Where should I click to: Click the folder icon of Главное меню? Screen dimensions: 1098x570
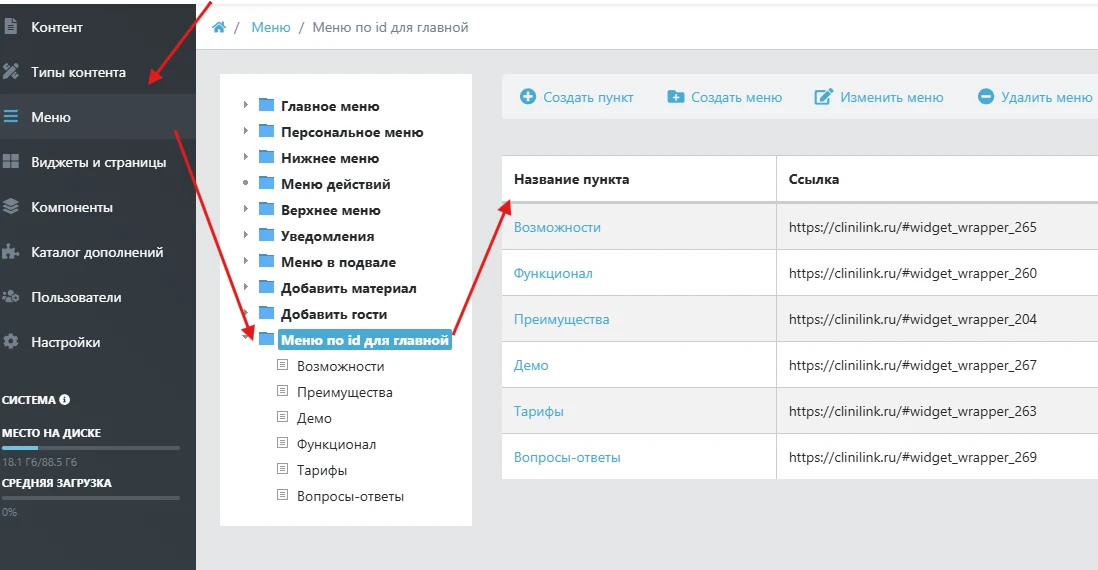click(x=266, y=105)
